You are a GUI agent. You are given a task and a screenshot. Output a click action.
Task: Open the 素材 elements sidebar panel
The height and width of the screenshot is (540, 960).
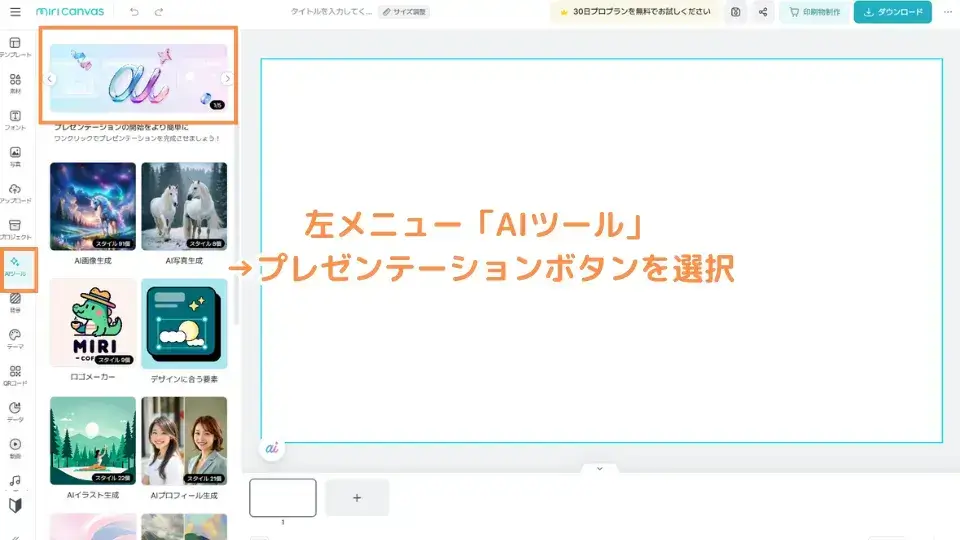(x=15, y=84)
